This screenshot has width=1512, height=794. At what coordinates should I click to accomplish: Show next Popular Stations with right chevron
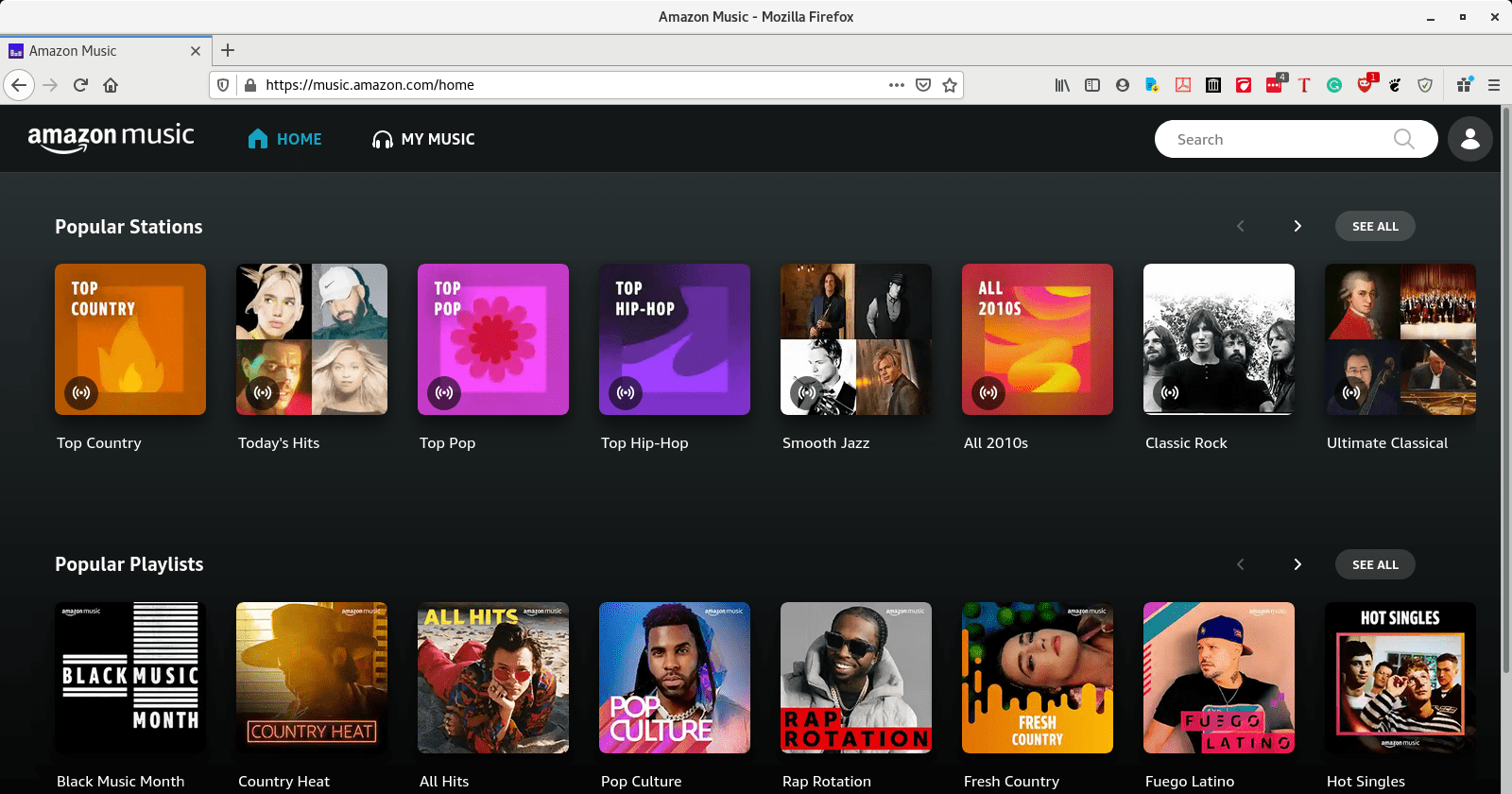tap(1297, 226)
